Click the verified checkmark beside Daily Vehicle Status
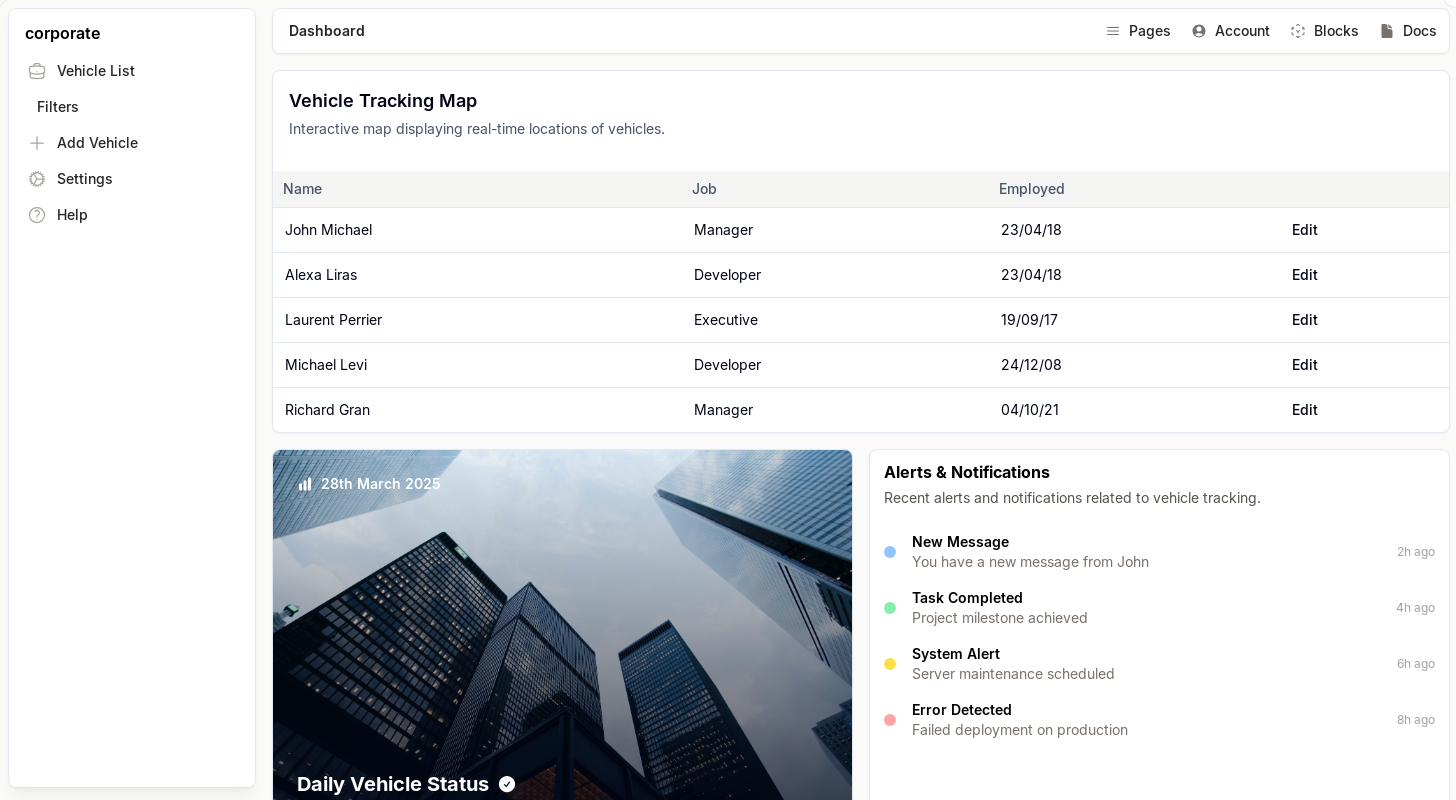The width and height of the screenshot is (1456, 800). (507, 784)
